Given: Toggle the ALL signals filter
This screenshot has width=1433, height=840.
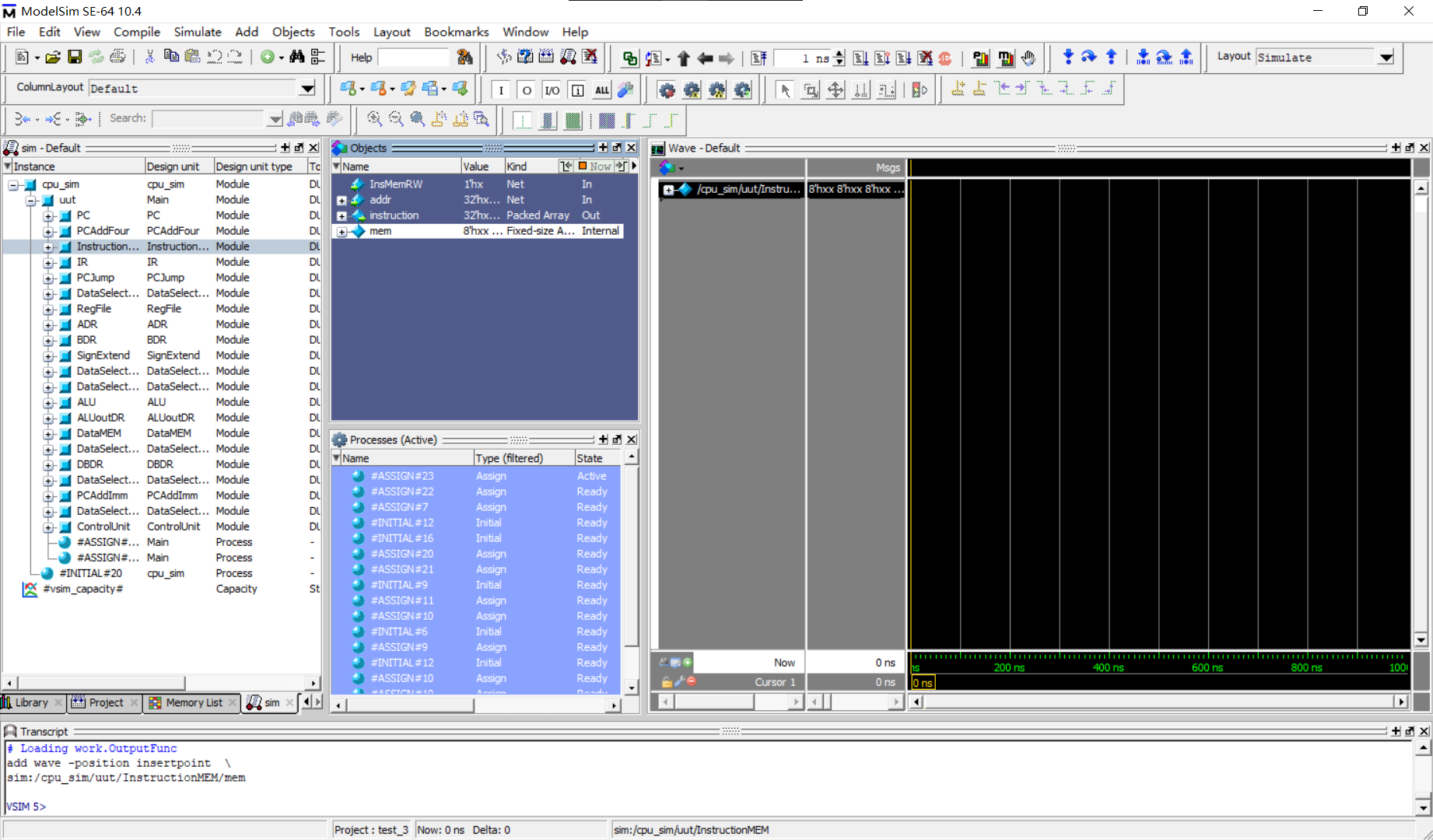Looking at the screenshot, I should (x=602, y=90).
